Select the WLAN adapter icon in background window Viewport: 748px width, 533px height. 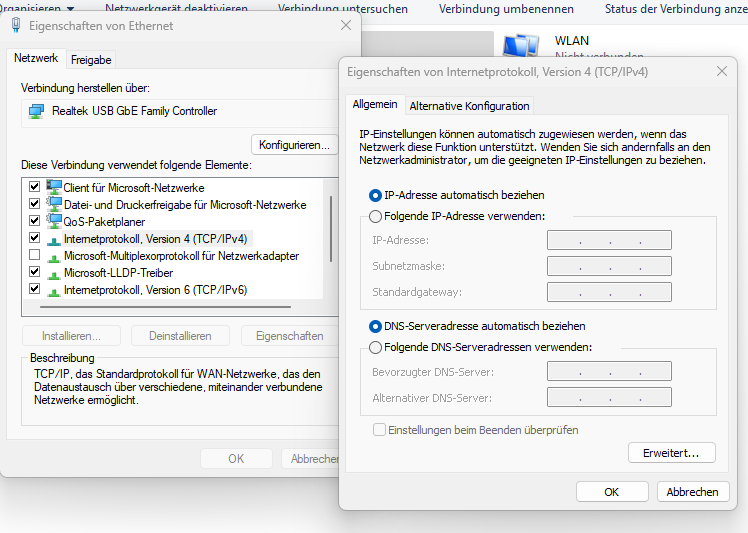[521, 45]
